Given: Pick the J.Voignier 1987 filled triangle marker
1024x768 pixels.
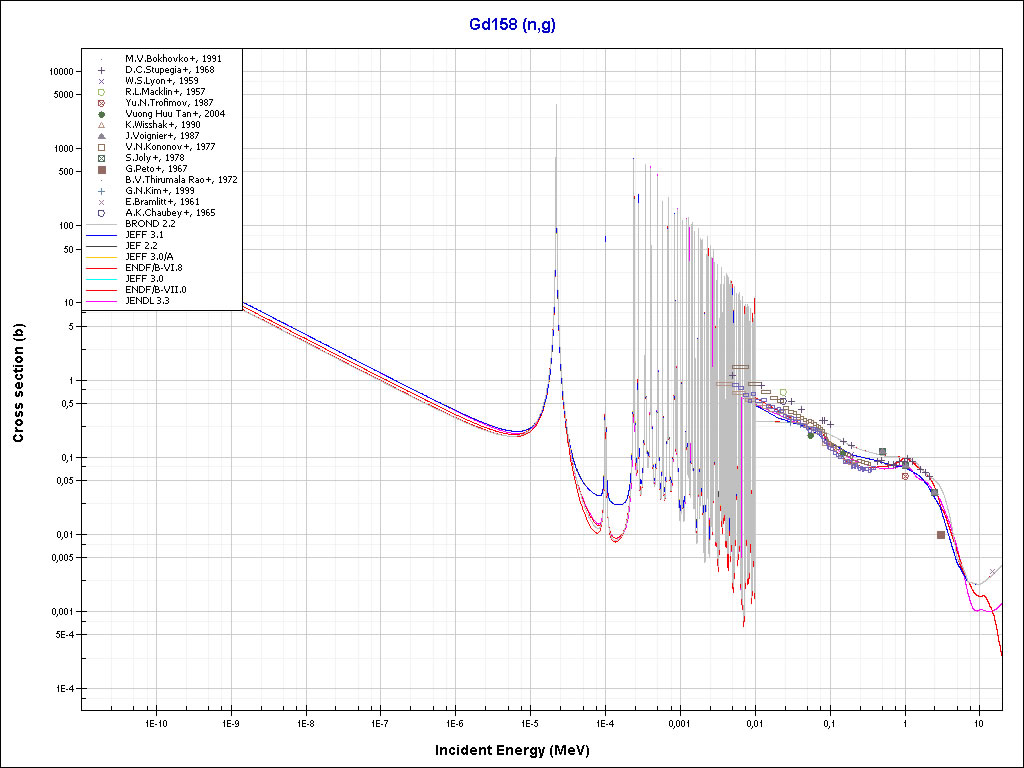Looking at the screenshot, I should [102, 136].
